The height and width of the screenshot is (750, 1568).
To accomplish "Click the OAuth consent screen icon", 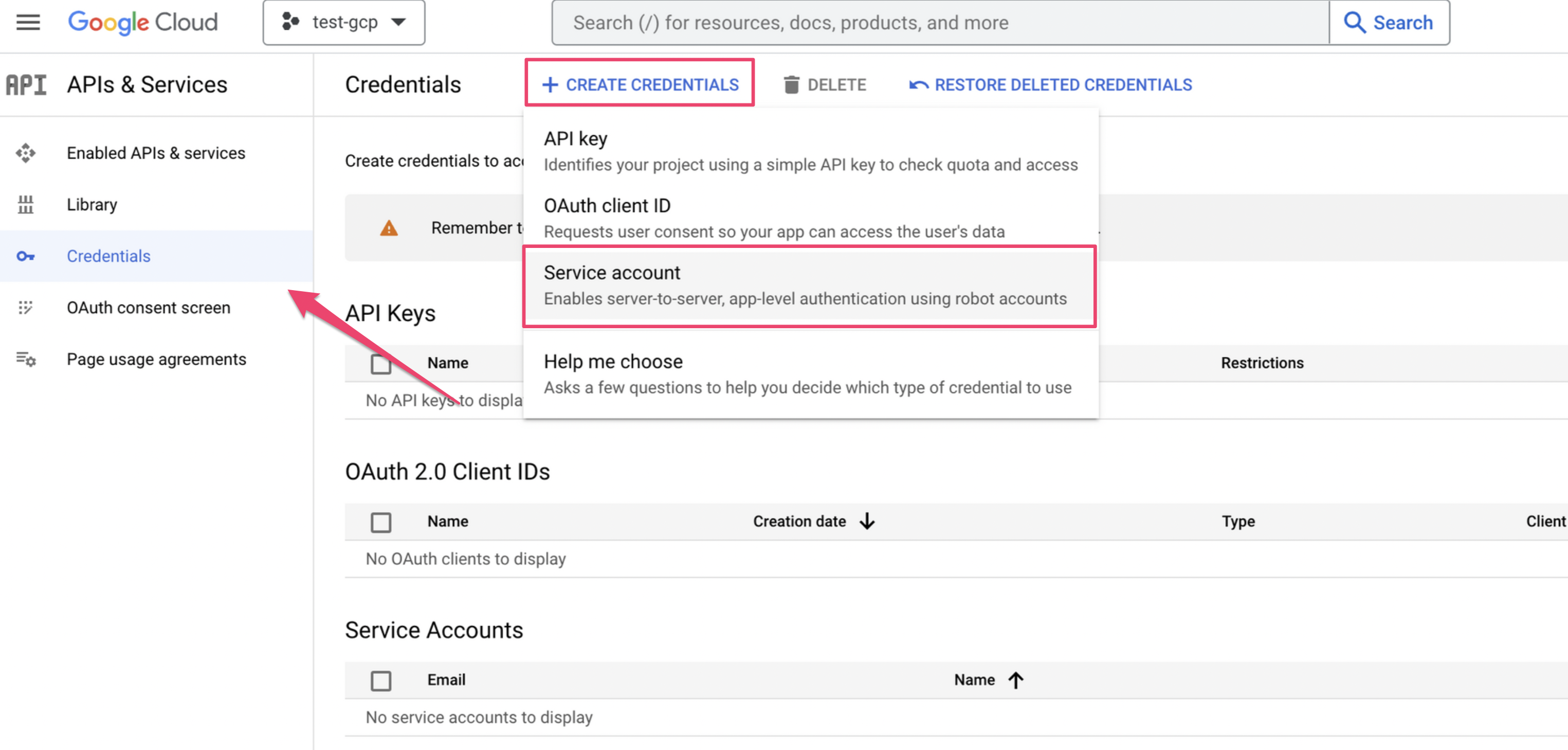I will [x=26, y=308].
